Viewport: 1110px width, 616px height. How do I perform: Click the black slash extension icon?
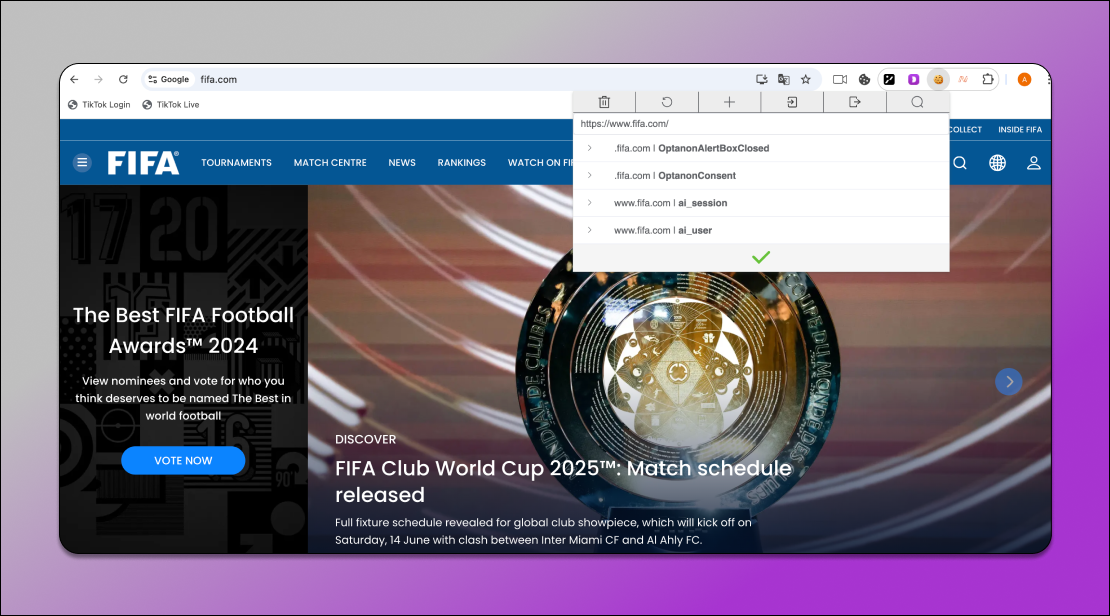[889, 79]
